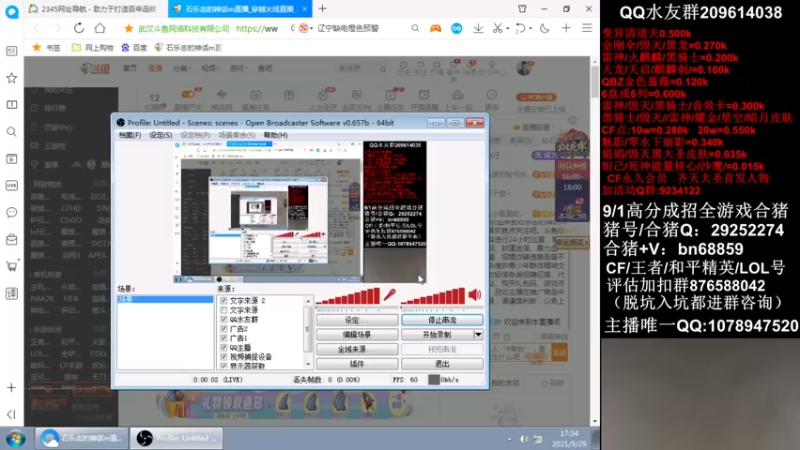
Task: Open the search engine selector dropdown
Action: tap(312, 29)
